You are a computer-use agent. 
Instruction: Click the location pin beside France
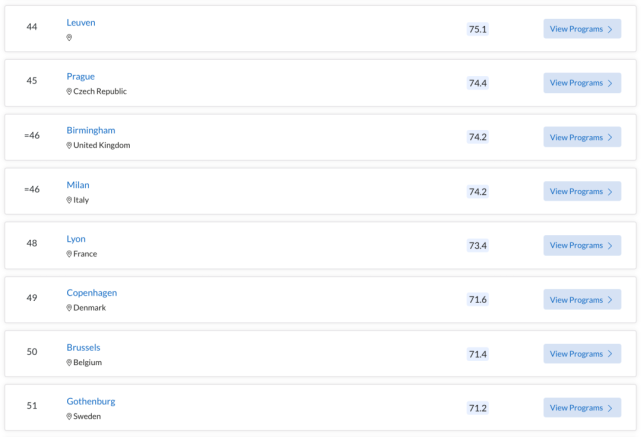[x=69, y=254]
